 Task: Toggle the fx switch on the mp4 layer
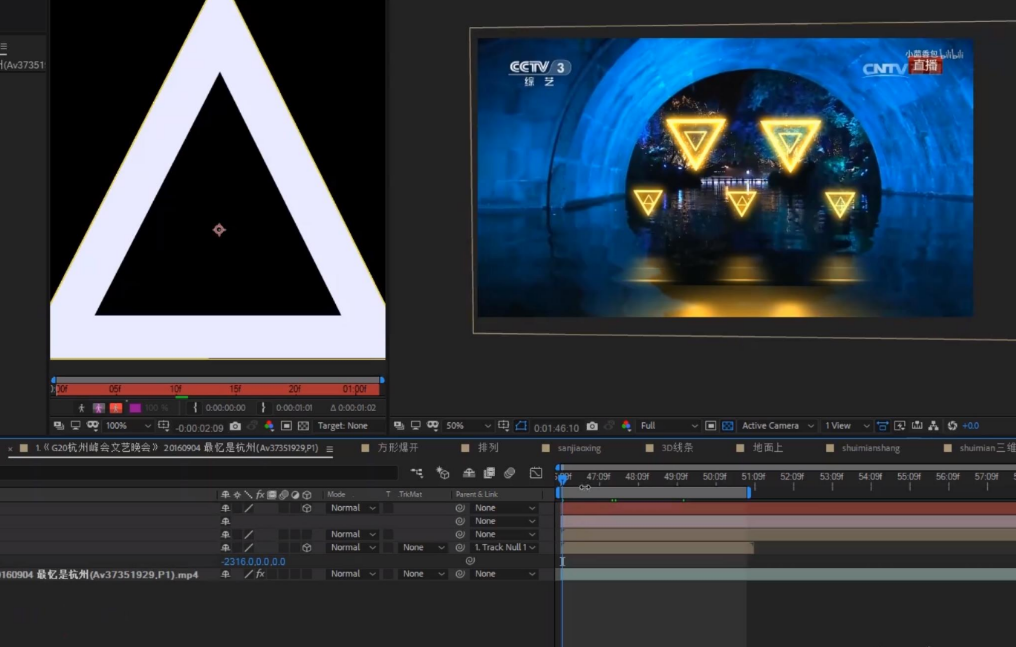point(260,574)
